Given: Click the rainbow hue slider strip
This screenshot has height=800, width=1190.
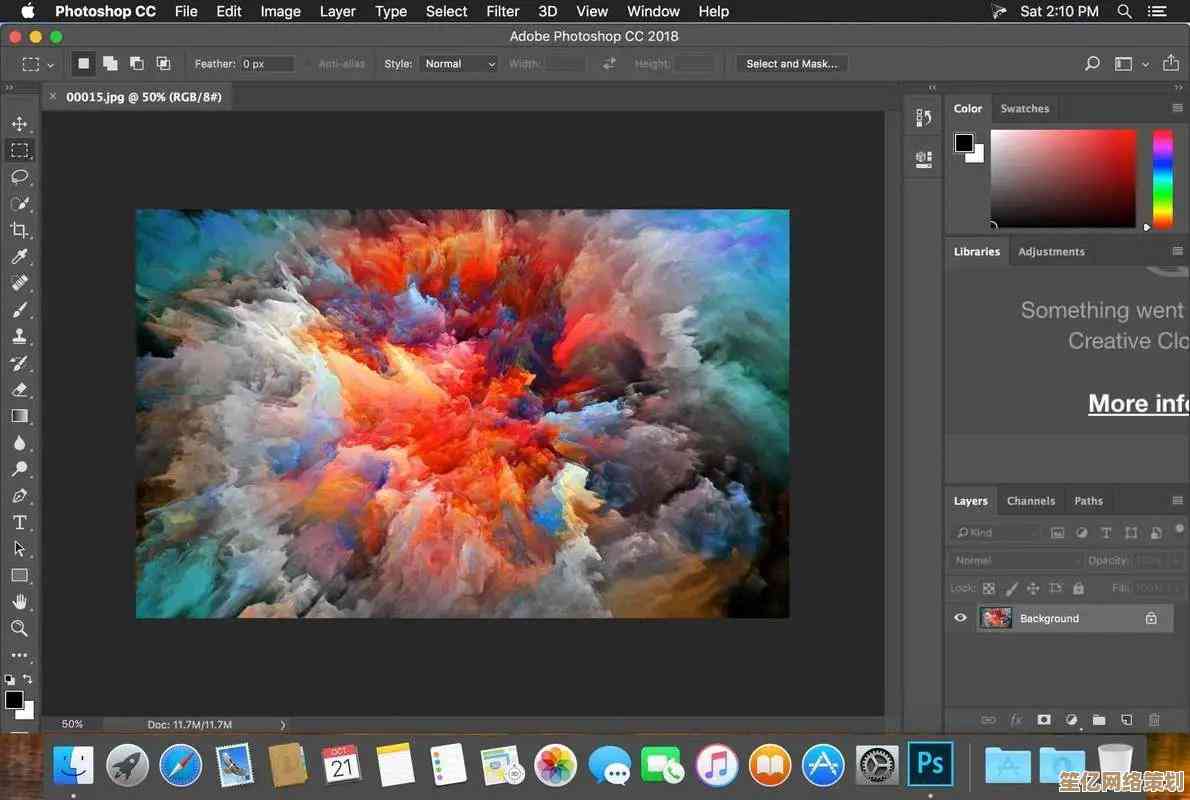Looking at the screenshot, I should (x=1163, y=178).
